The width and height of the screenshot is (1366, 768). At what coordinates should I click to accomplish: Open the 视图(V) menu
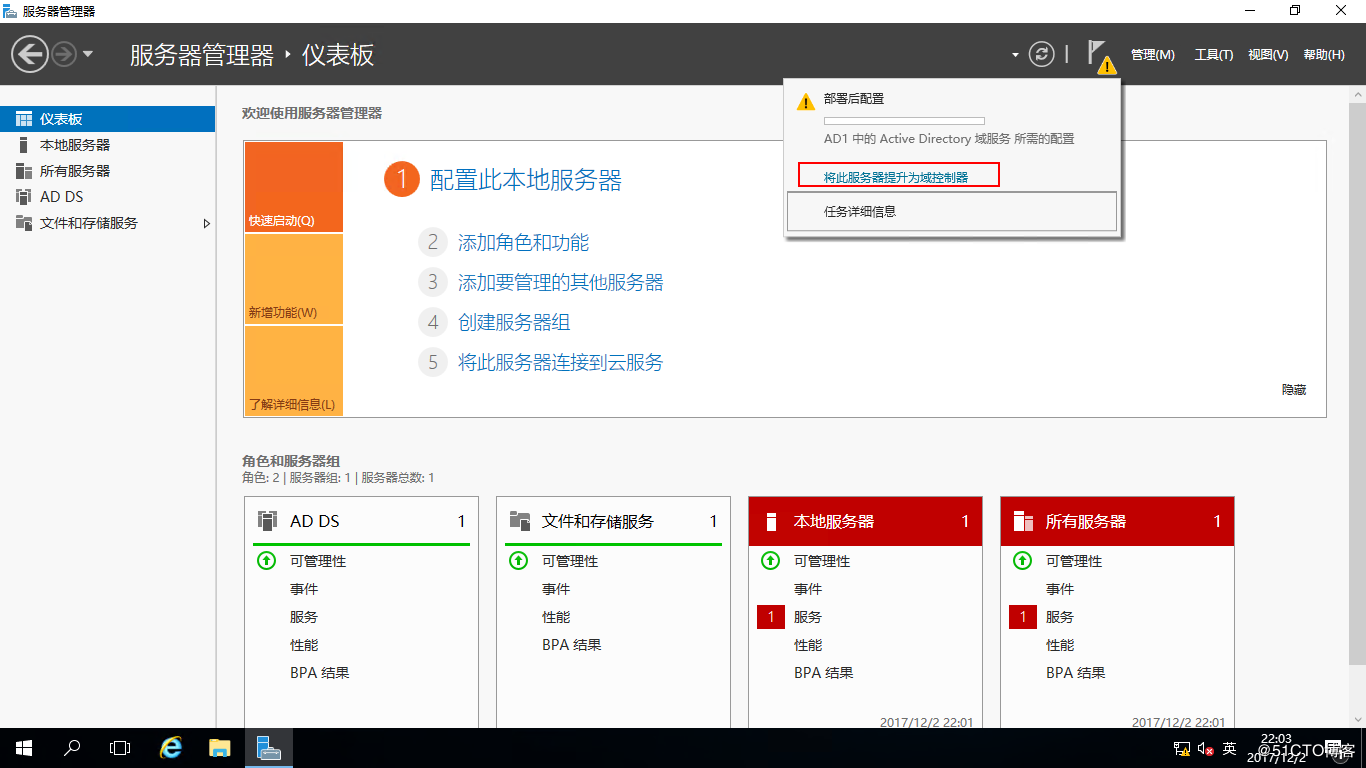tap(1268, 55)
